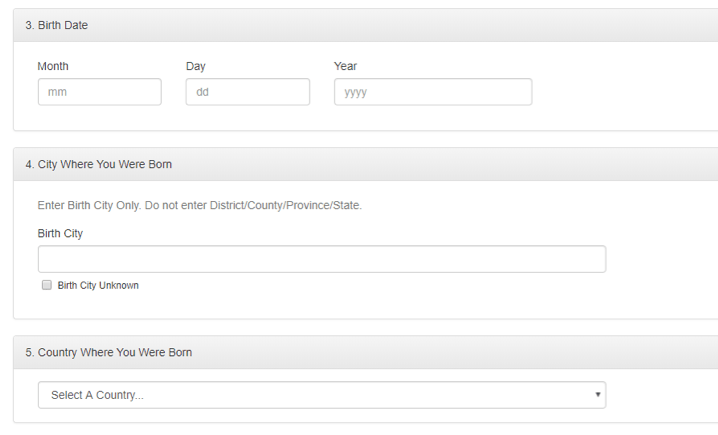Viewport: 718px width, 435px height.
Task: Click the mm placeholder in the Month box
Action: pyautogui.click(x=57, y=92)
